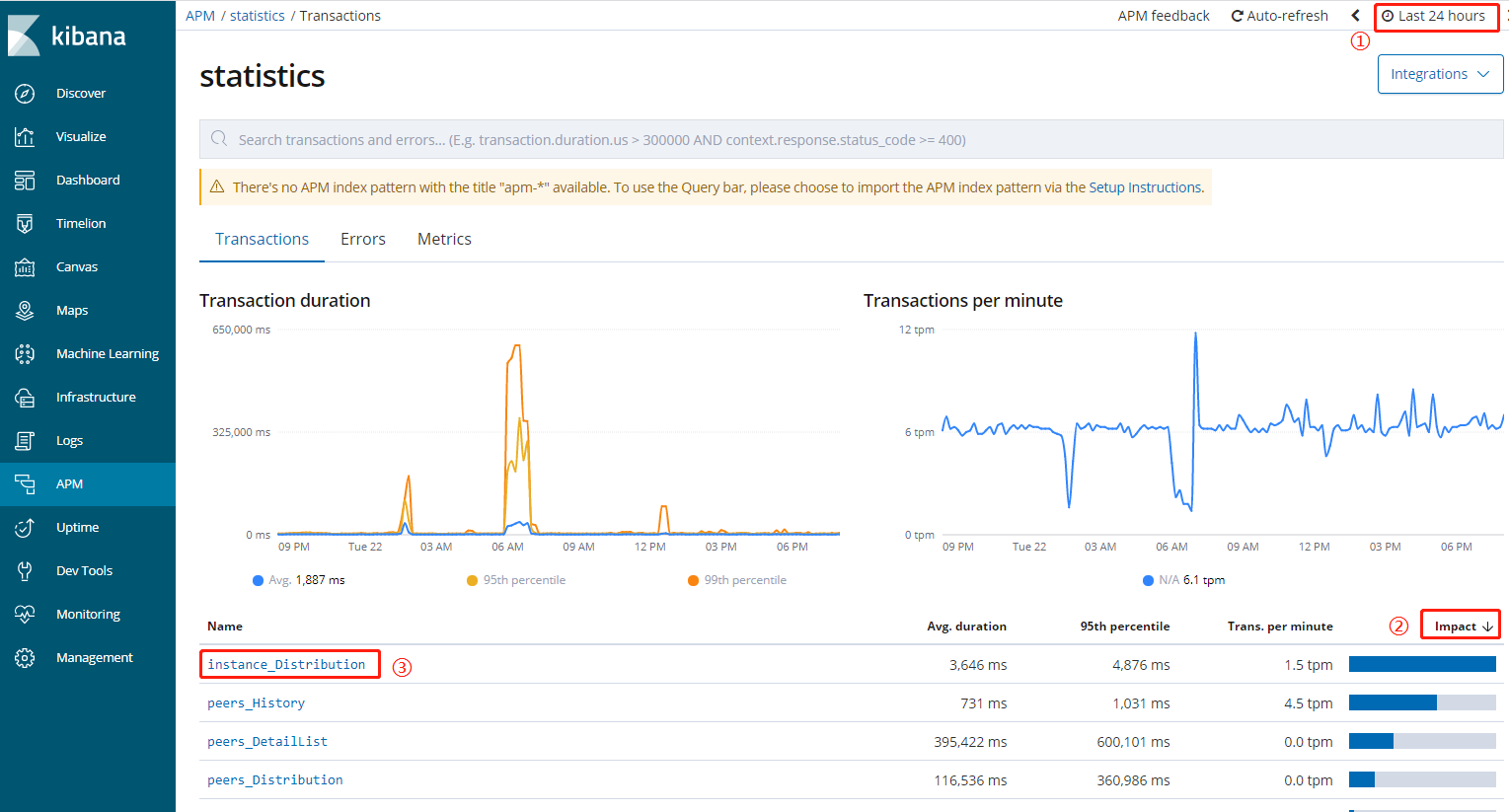Viewport: 1509px width, 812px height.
Task: Select the Canvas icon in sidebar
Action: (x=25, y=267)
